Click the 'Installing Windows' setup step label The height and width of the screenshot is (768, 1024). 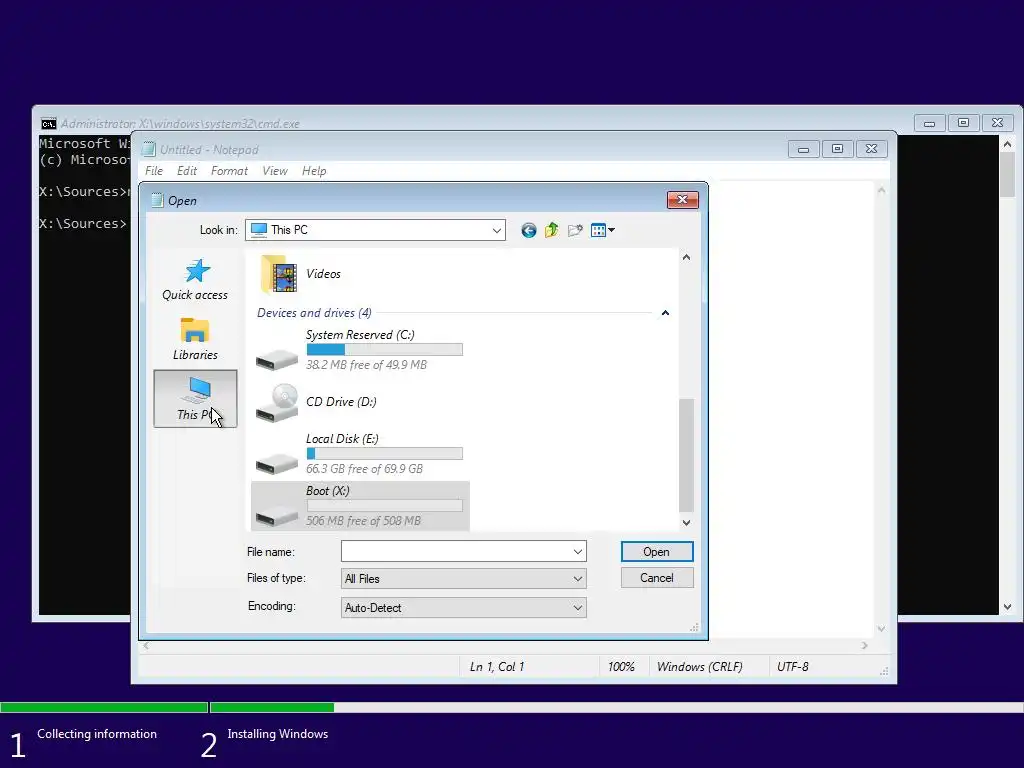pos(278,734)
